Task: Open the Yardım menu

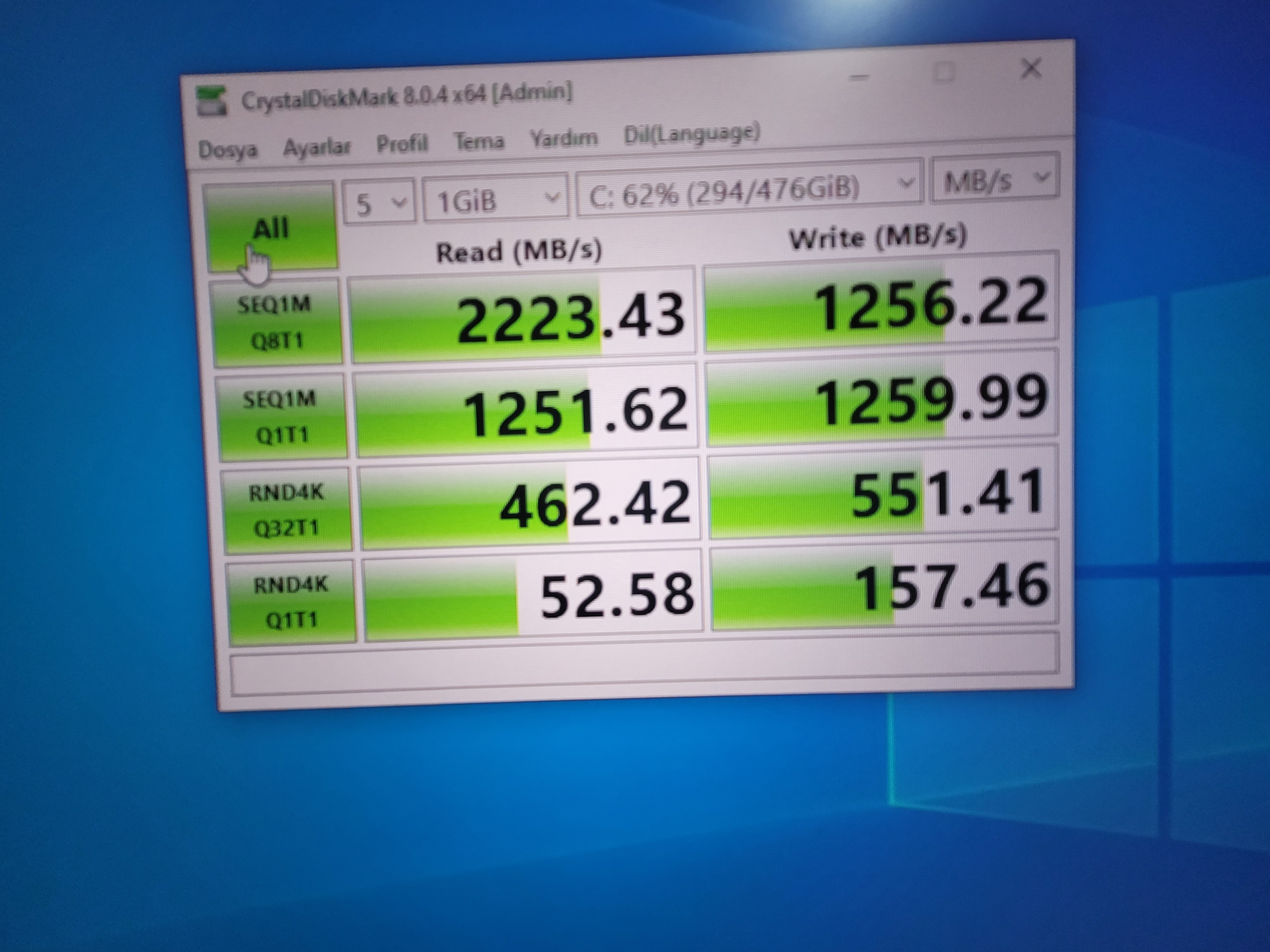Action: [563, 138]
